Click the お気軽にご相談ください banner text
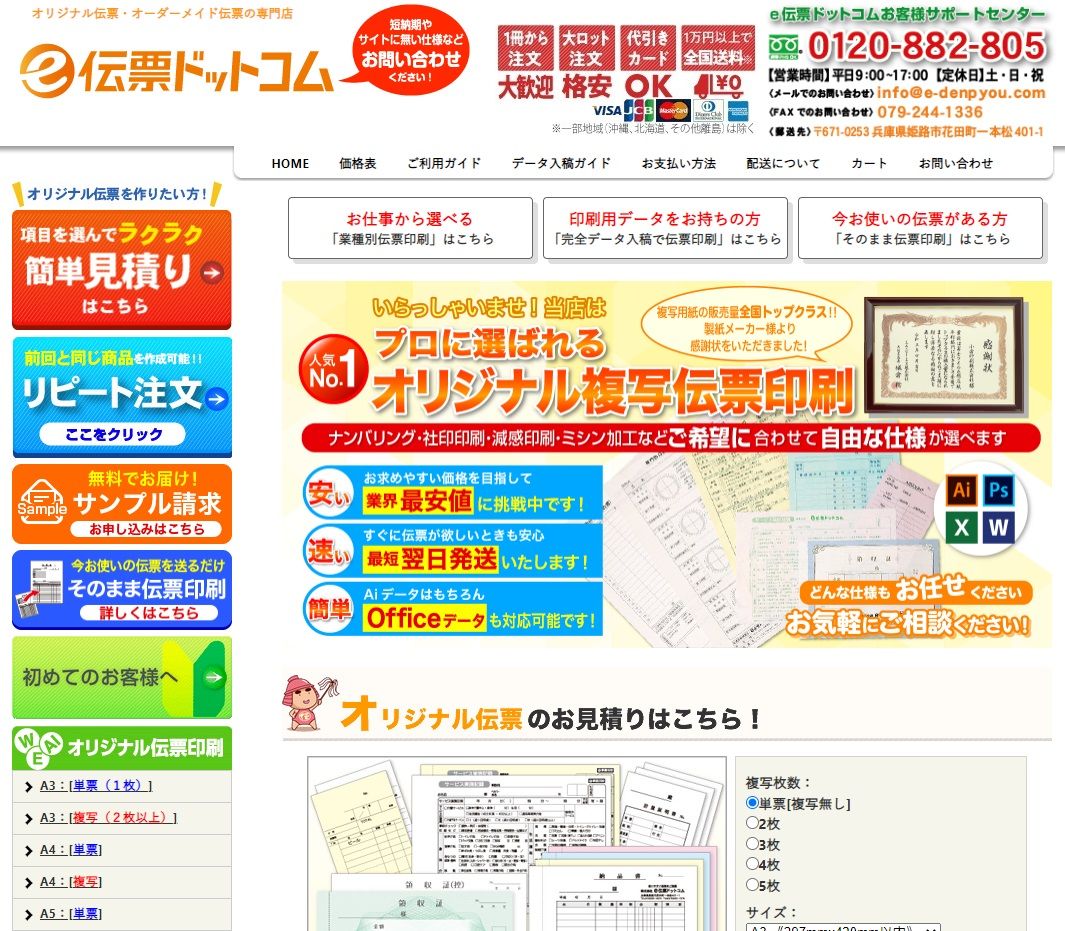Viewport: 1065px width, 931px height. point(907,623)
